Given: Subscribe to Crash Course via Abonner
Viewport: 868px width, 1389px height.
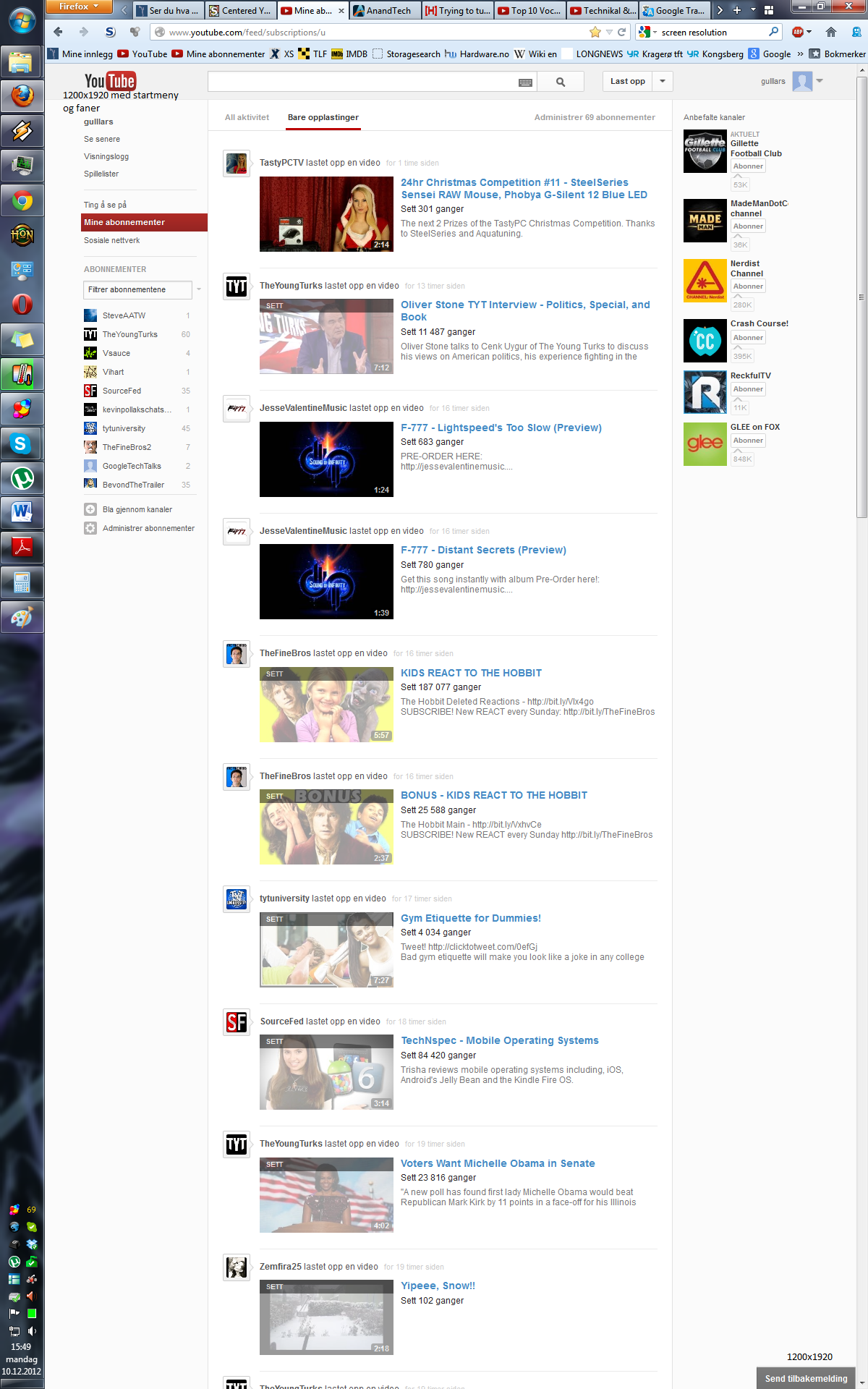Looking at the screenshot, I should click(x=748, y=338).
